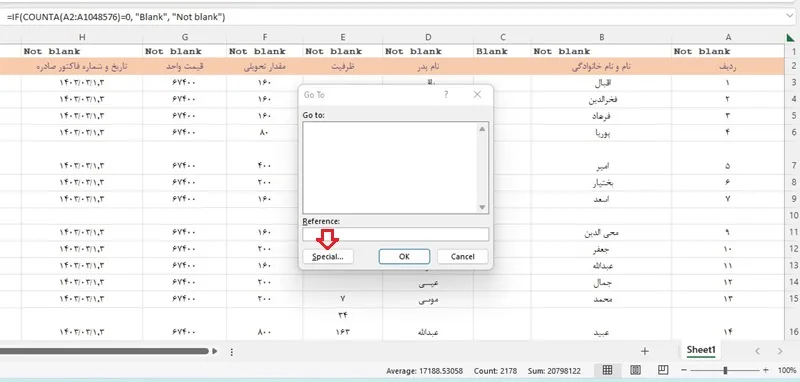Viewport: 800px width, 382px height.
Task: Click the Special... button
Action: point(328,257)
